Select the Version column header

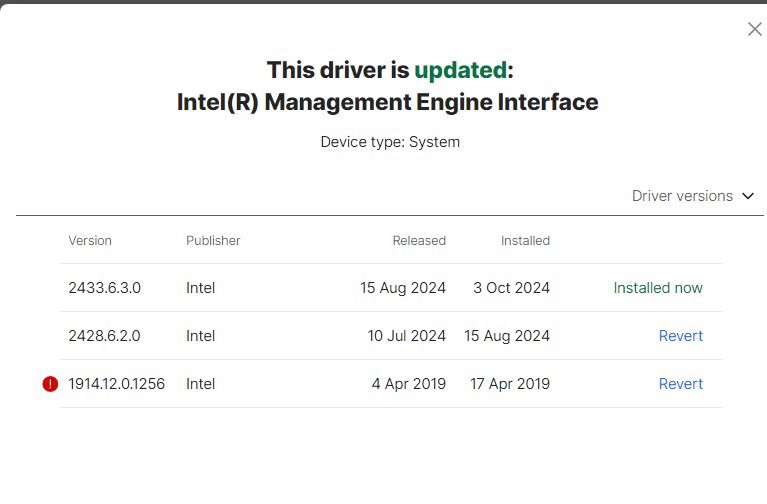90,241
